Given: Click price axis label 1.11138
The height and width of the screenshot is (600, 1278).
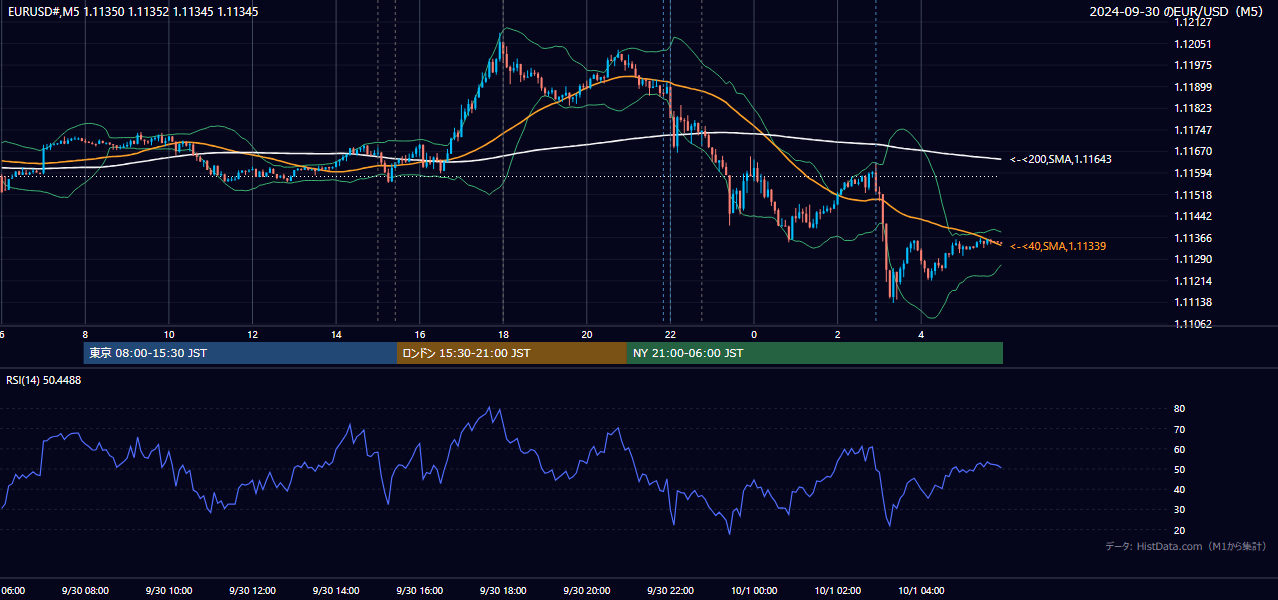Looking at the screenshot, I should click(x=1193, y=302).
